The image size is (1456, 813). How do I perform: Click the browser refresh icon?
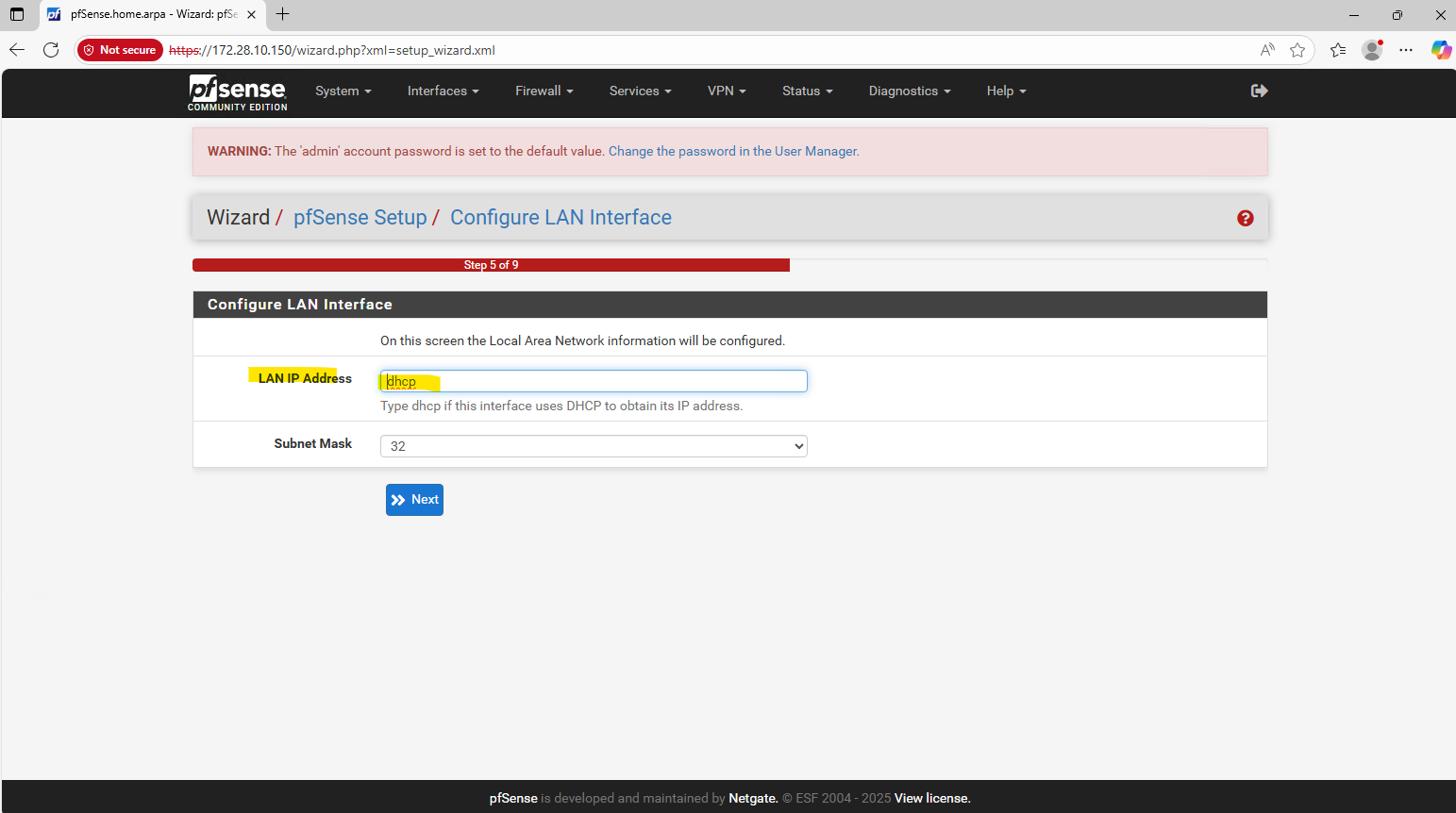click(x=51, y=50)
